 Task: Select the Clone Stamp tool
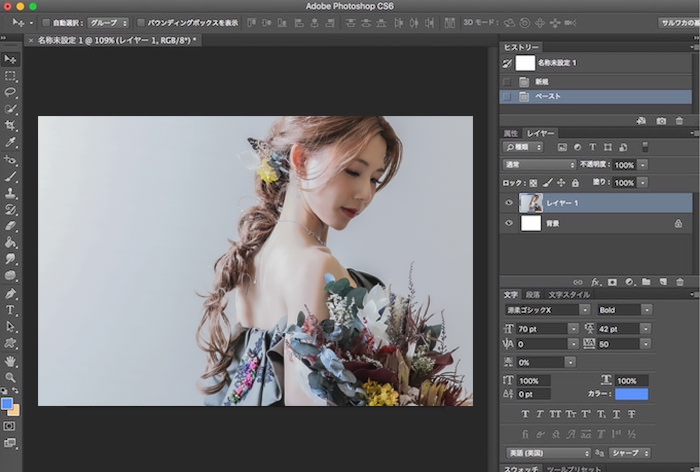tap(10, 193)
